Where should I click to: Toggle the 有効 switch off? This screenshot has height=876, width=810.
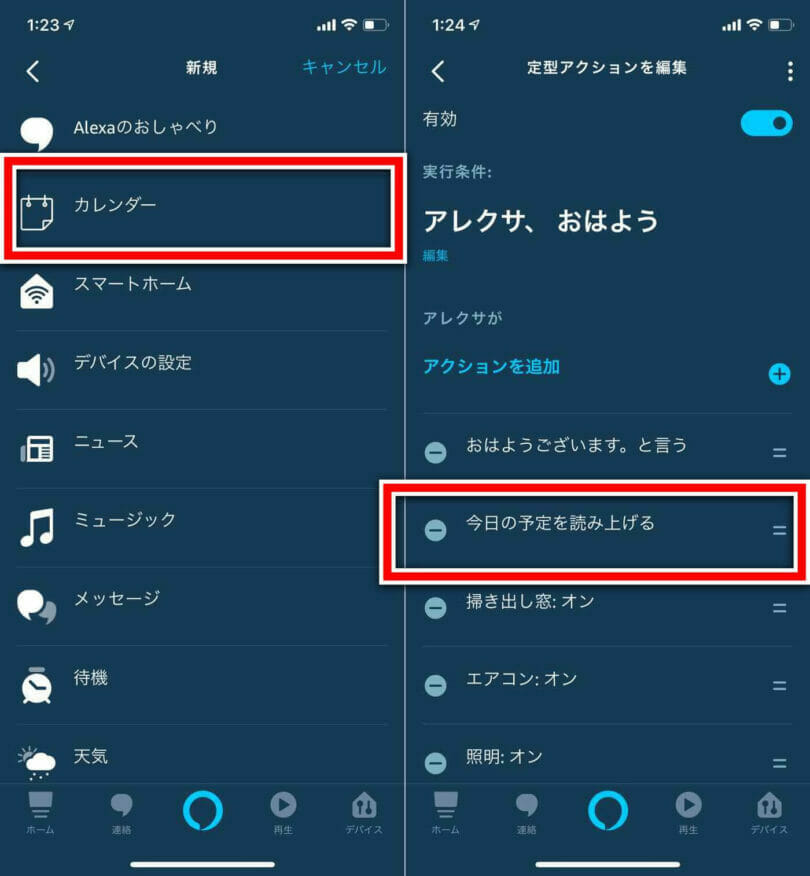pyautogui.click(x=766, y=123)
